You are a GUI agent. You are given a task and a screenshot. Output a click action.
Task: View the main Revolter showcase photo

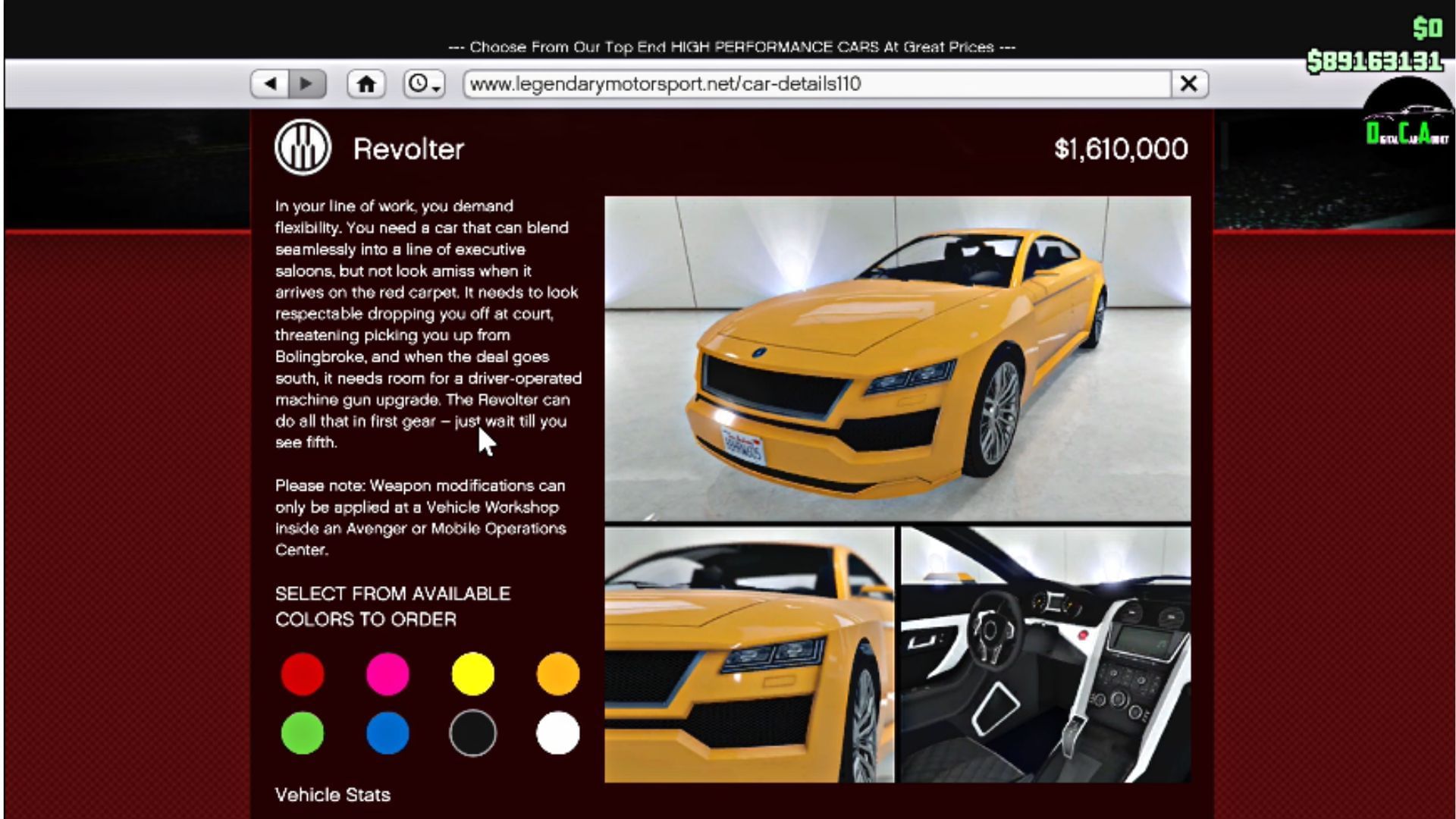pyautogui.click(x=899, y=355)
